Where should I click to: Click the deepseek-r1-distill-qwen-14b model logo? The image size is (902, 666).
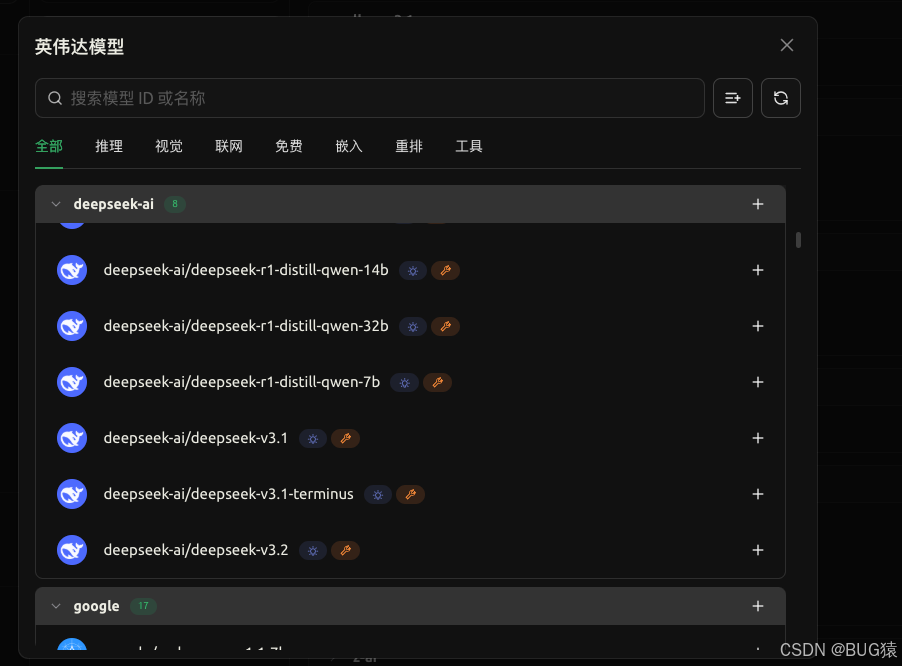[72, 270]
